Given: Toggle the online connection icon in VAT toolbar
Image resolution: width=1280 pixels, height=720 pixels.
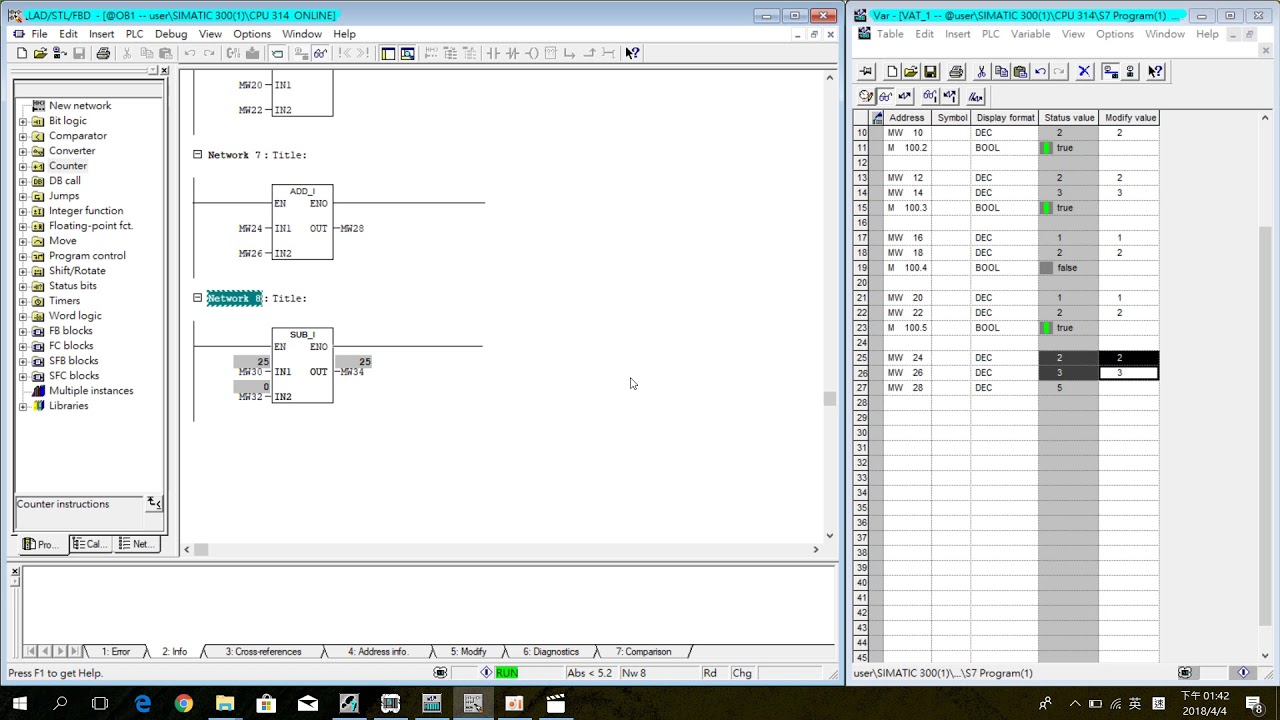Looking at the screenshot, I should click(x=1111, y=71).
